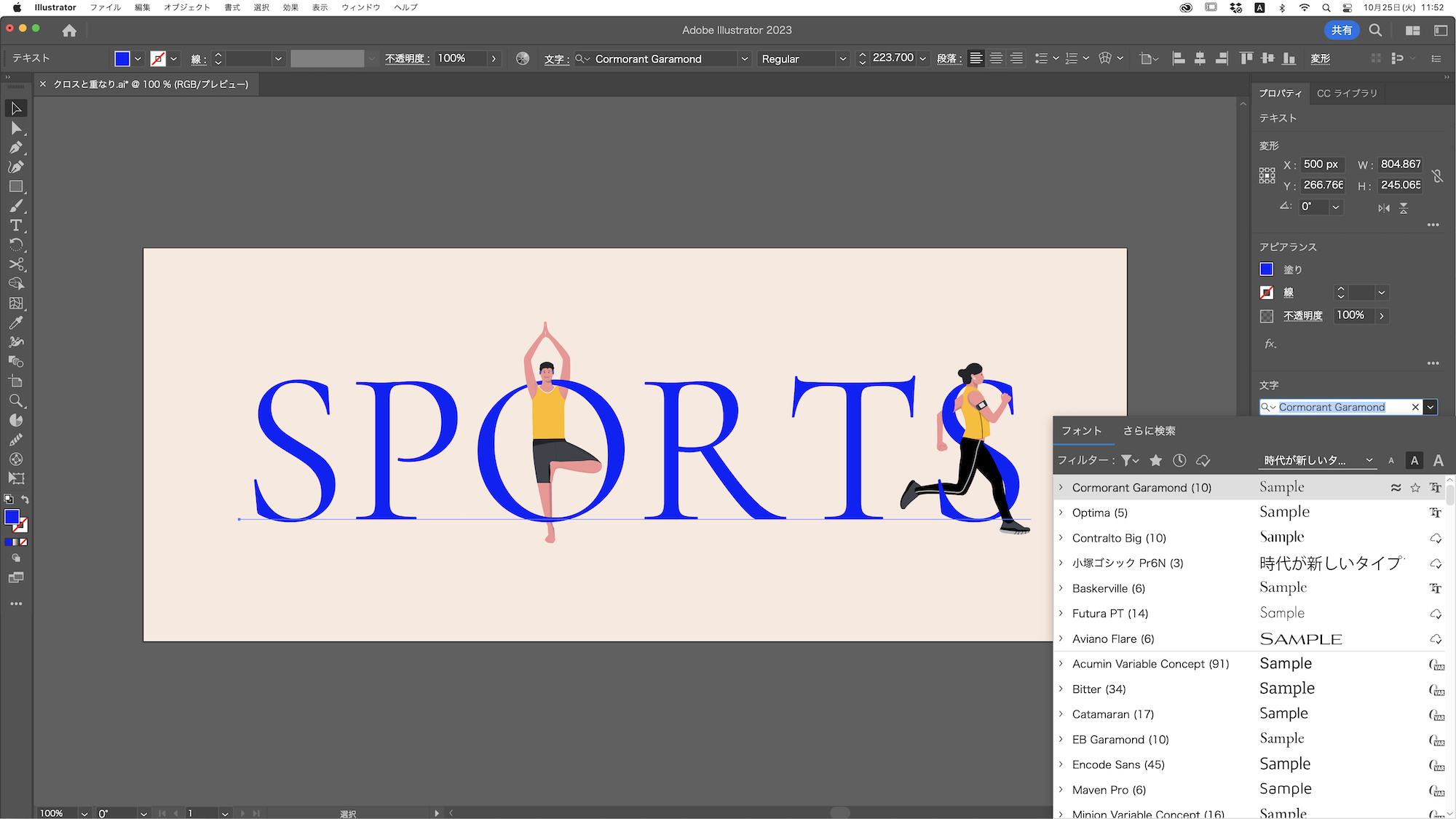Screen dimensions: 1456x819
Task: Open the 段落 paragraph panel link
Action: (x=949, y=59)
